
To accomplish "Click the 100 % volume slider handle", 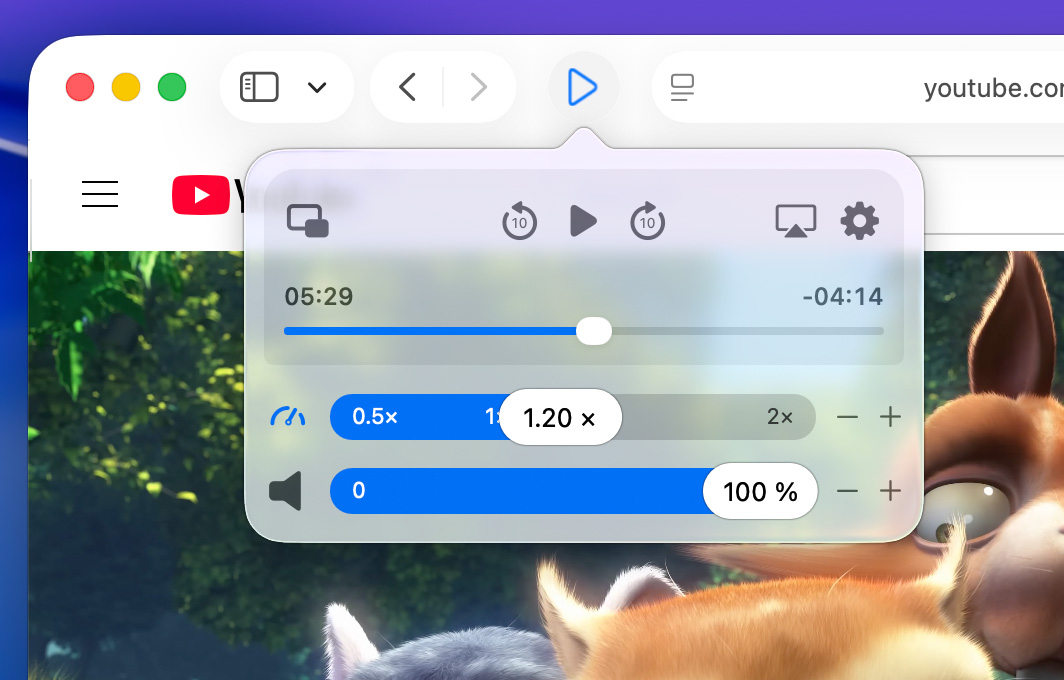I will coord(760,491).
